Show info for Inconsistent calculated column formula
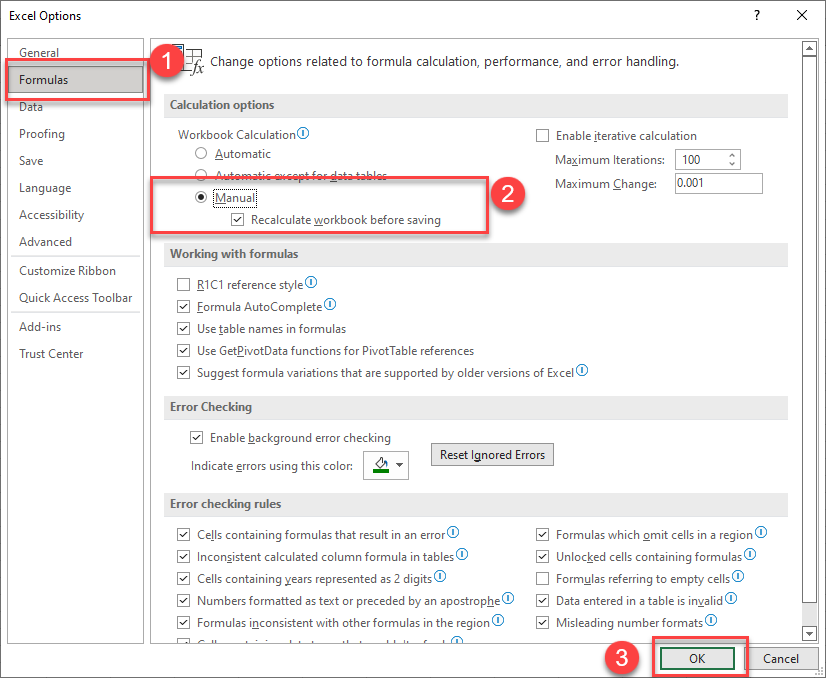 click(461, 555)
